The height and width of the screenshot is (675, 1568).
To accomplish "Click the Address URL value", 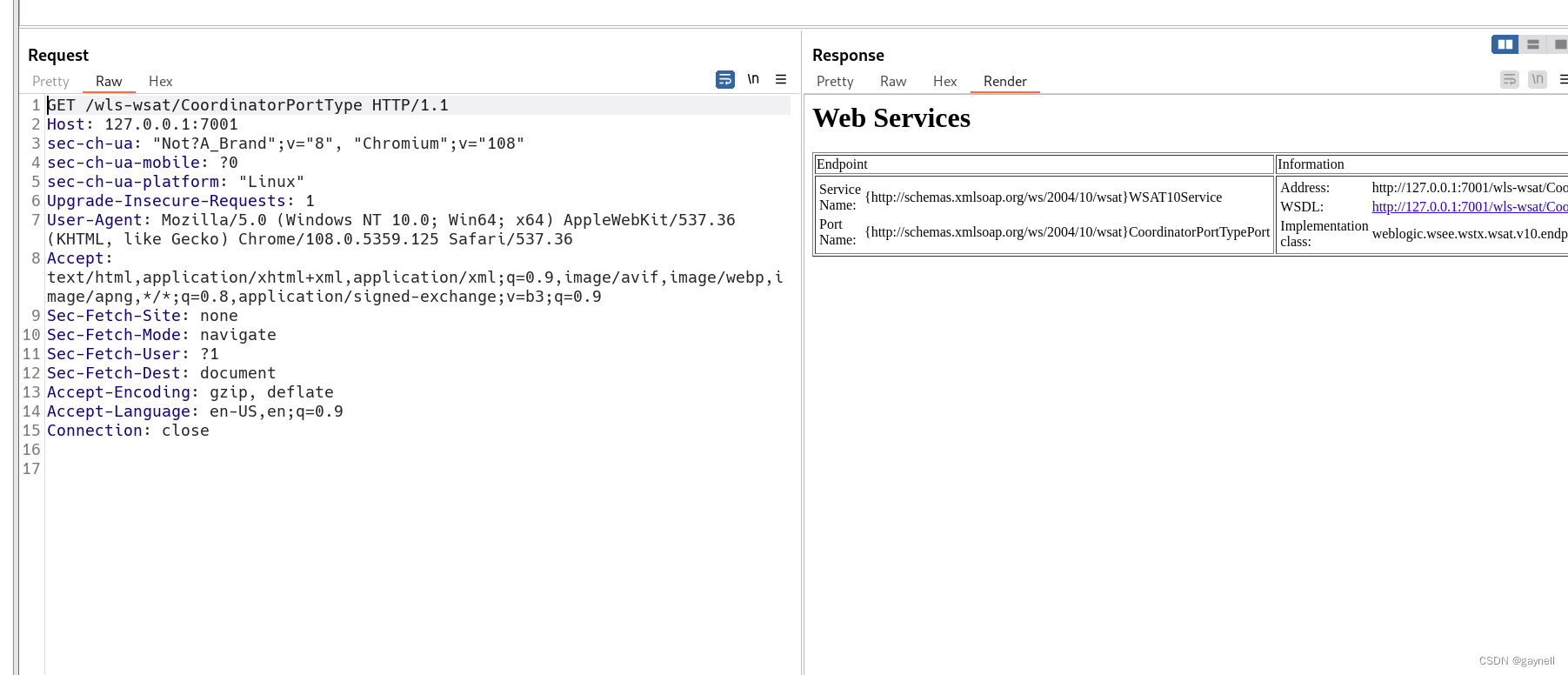I will tap(1470, 188).
